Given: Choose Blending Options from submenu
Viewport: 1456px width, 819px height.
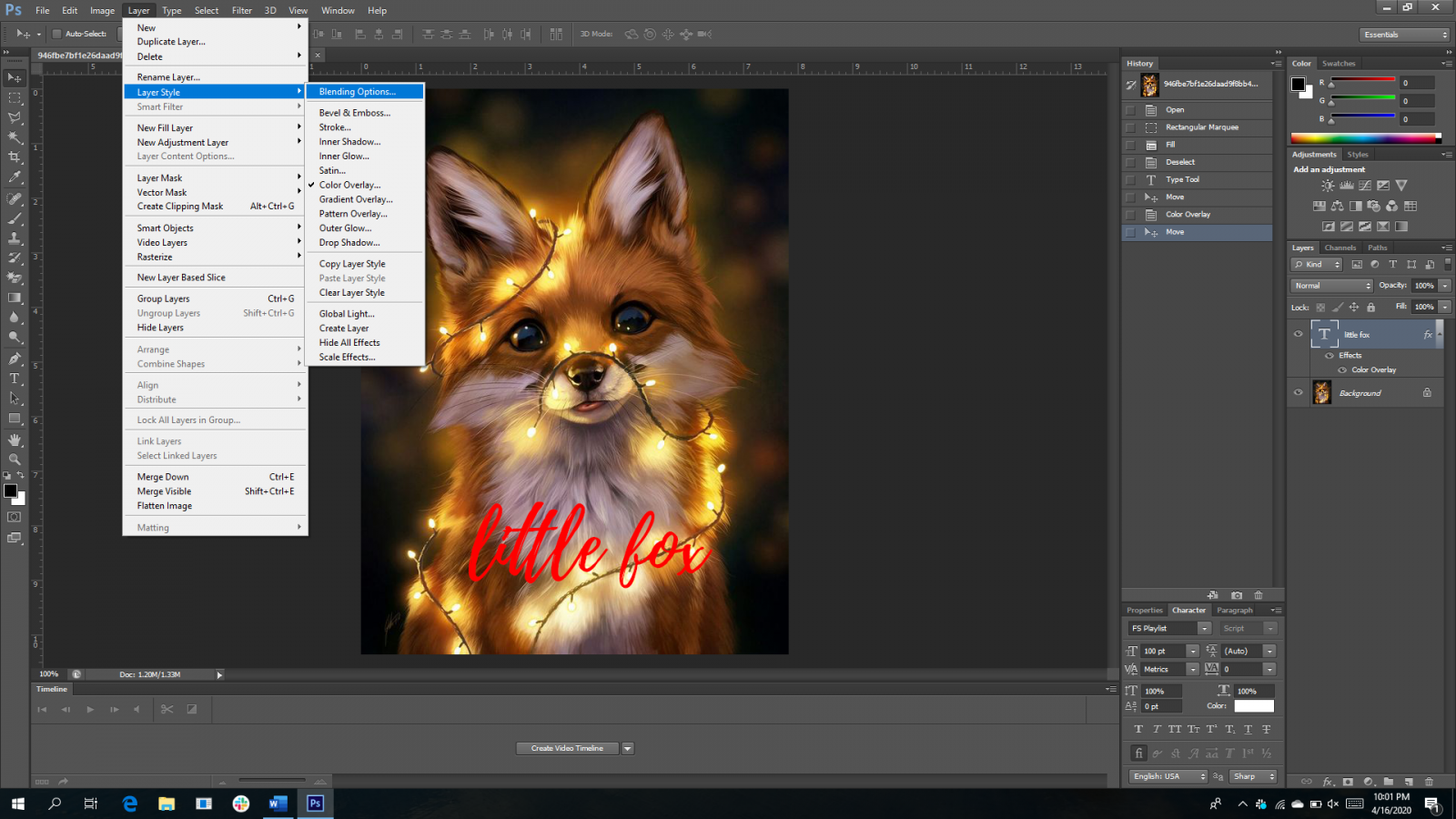Looking at the screenshot, I should click(358, 92).
